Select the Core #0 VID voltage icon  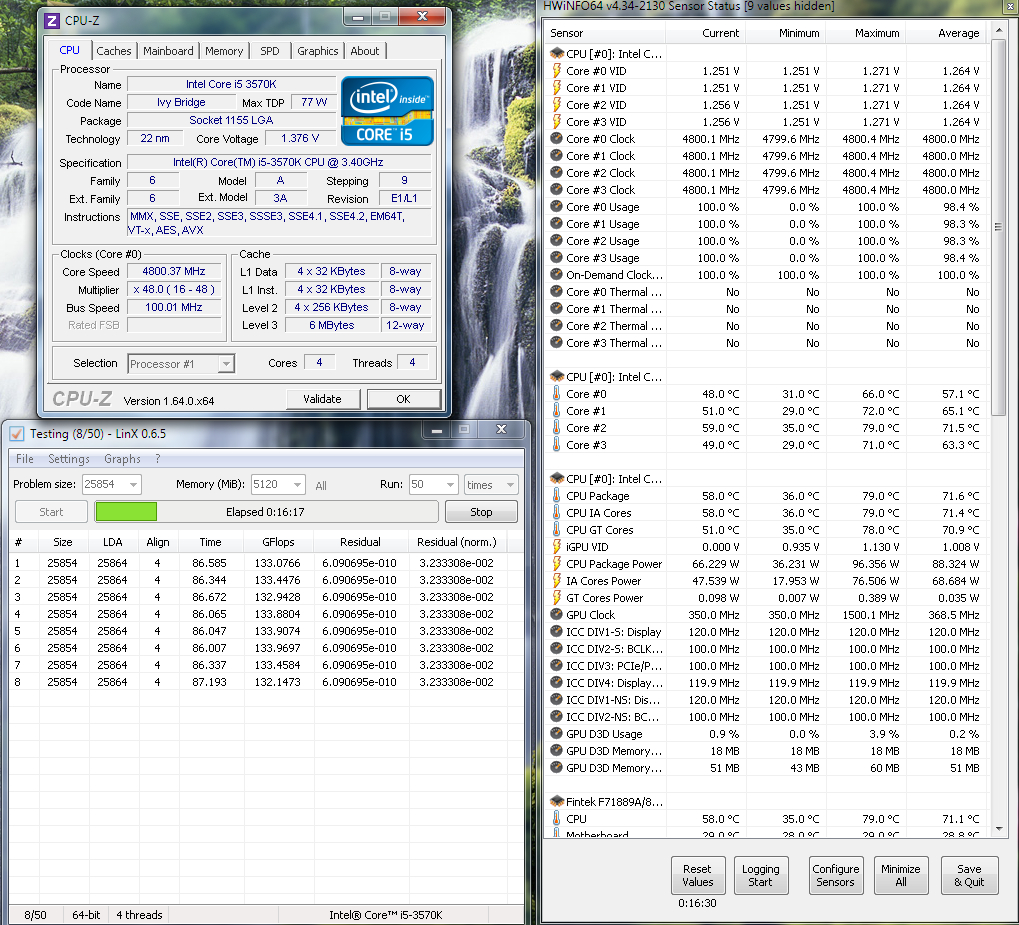pos(556,71)
